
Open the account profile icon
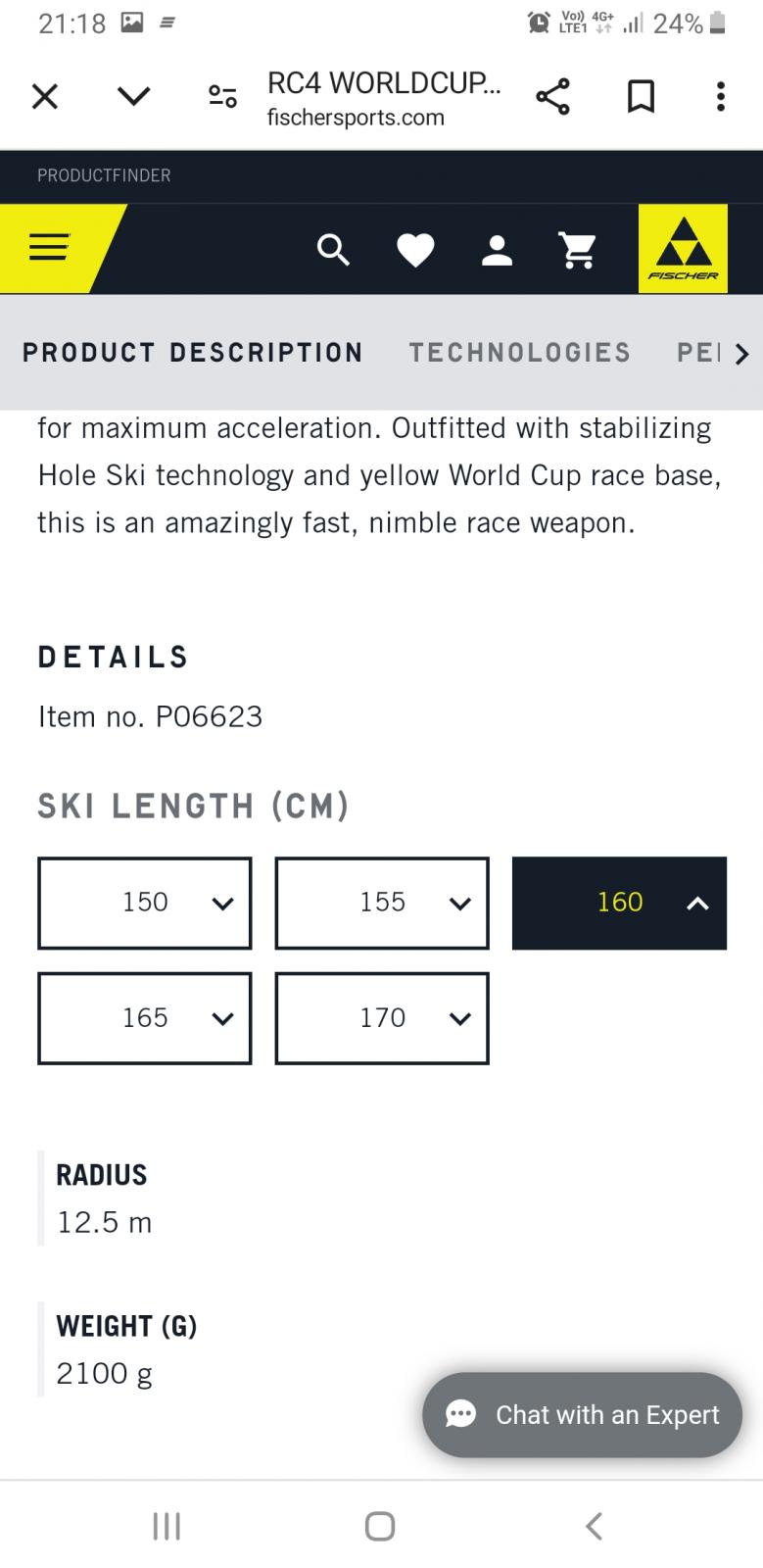[x=497, y=250]
